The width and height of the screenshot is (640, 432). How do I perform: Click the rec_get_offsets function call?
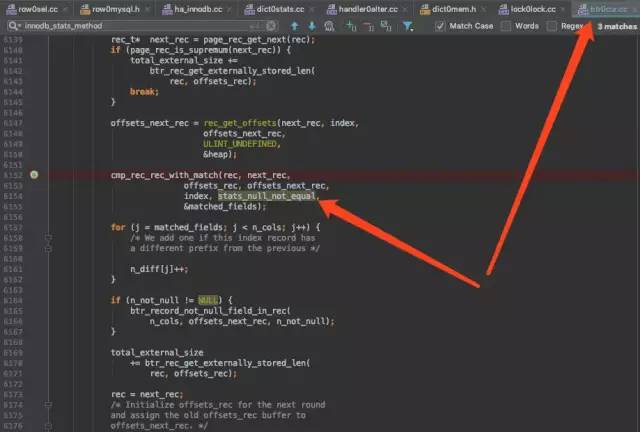click(x=240, y=123)
